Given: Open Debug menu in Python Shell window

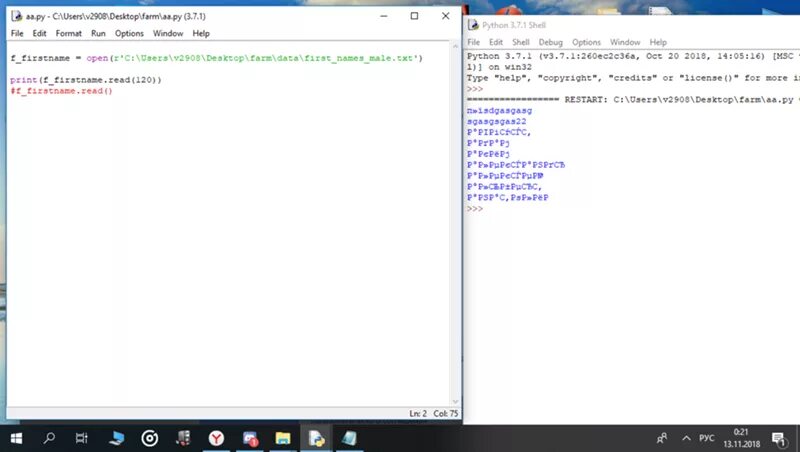Looking at the screenshot, I should point(551,42).
